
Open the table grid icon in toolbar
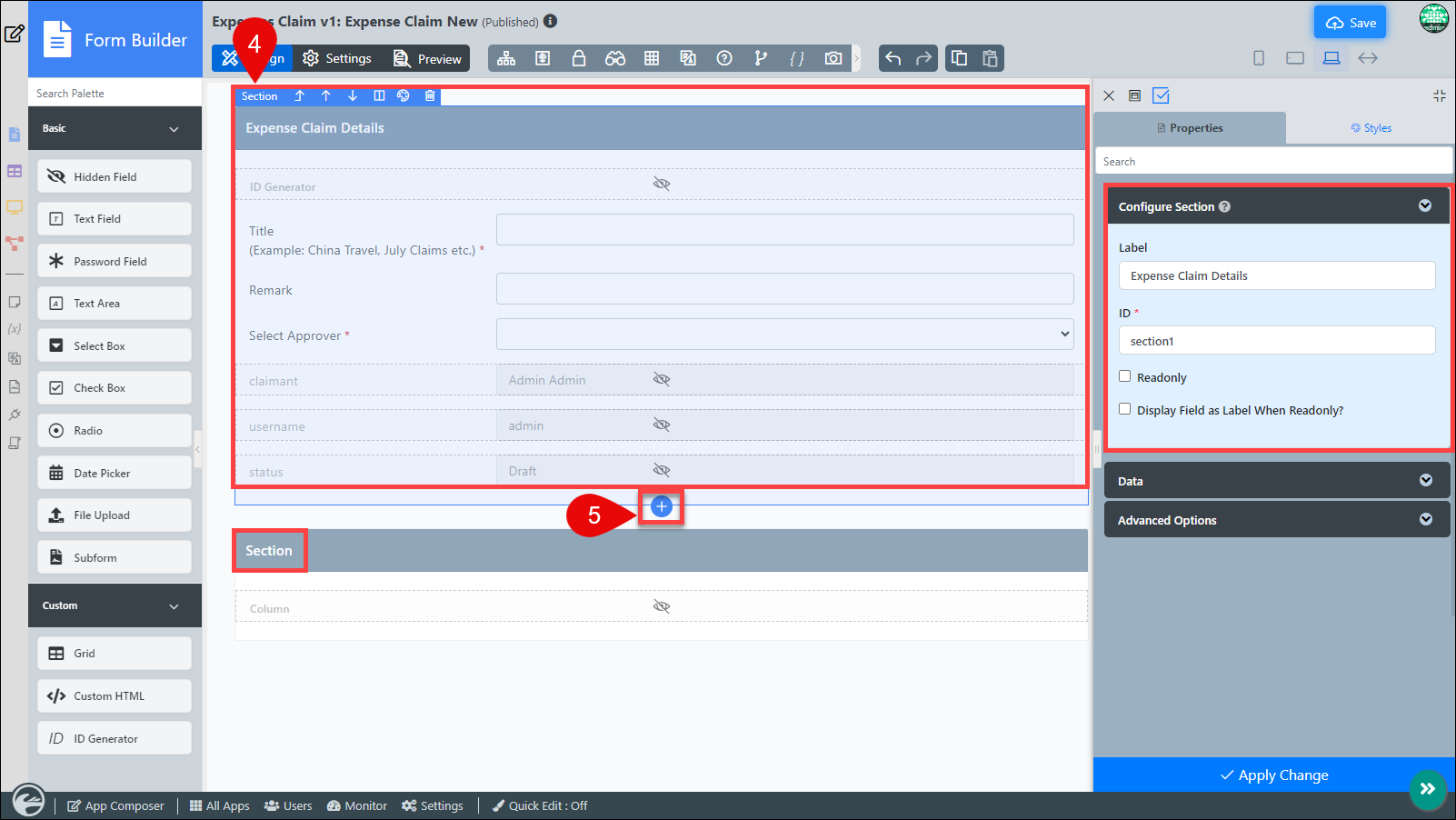[x=652, y=58]
